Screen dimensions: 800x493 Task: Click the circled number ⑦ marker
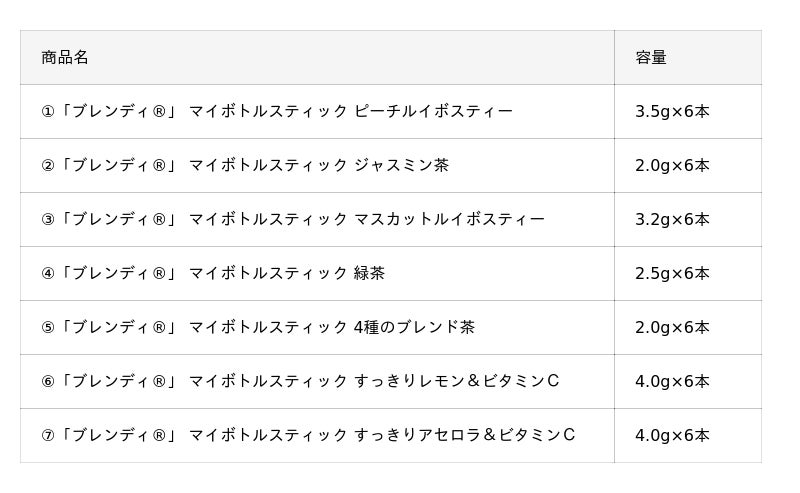[x=48, y=435]
